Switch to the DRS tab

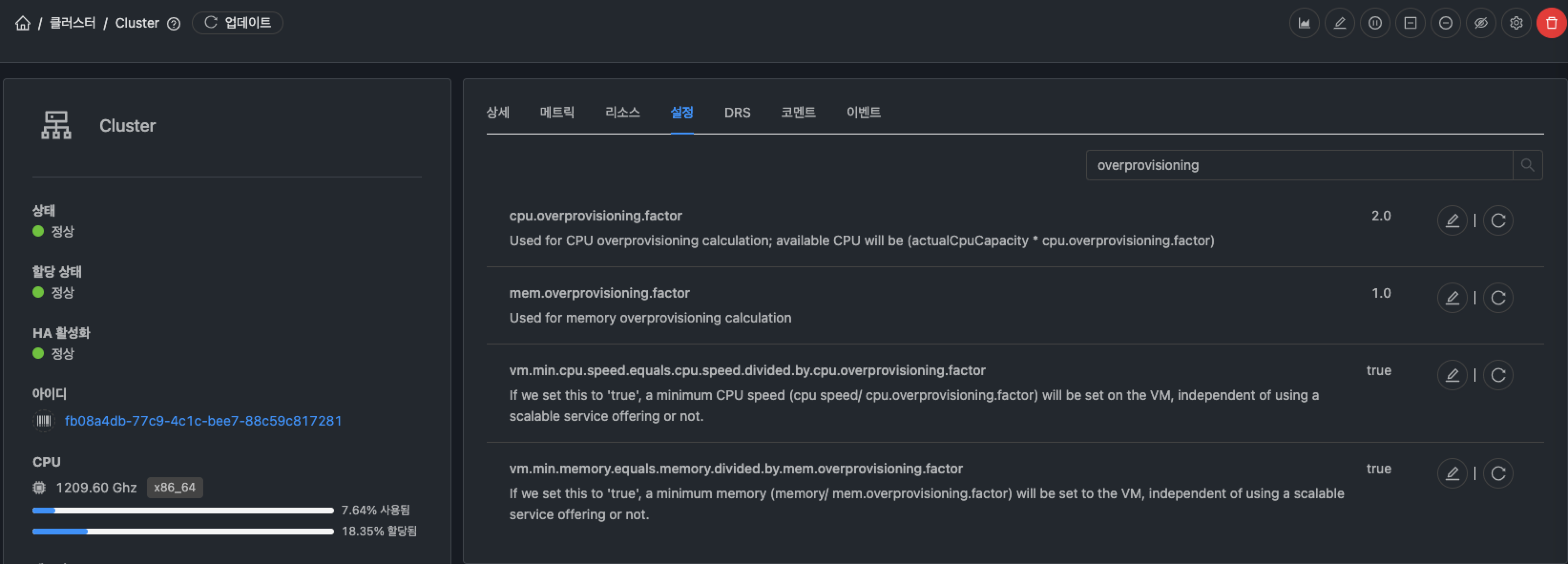[737, 113]
